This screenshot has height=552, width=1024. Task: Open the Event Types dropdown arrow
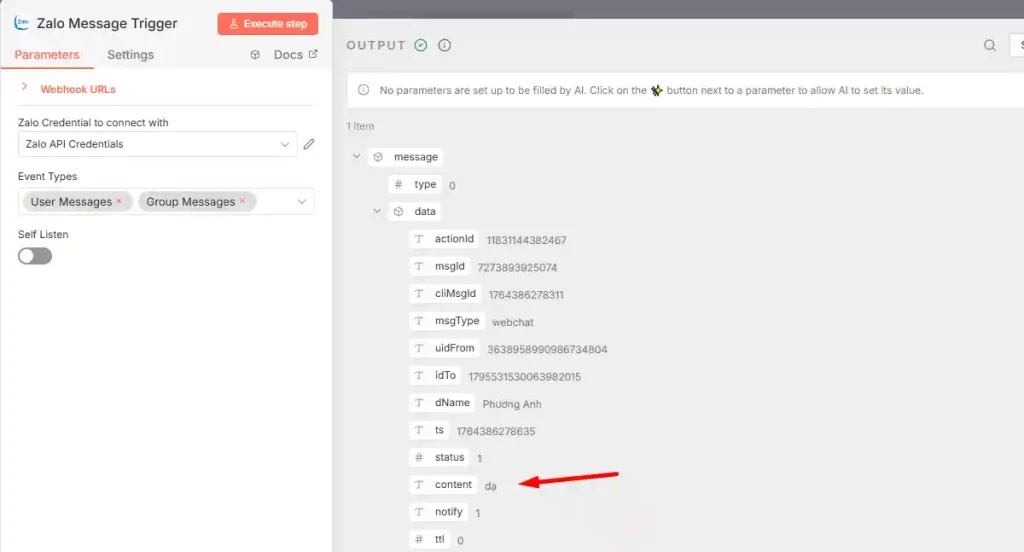click(302, 202)
